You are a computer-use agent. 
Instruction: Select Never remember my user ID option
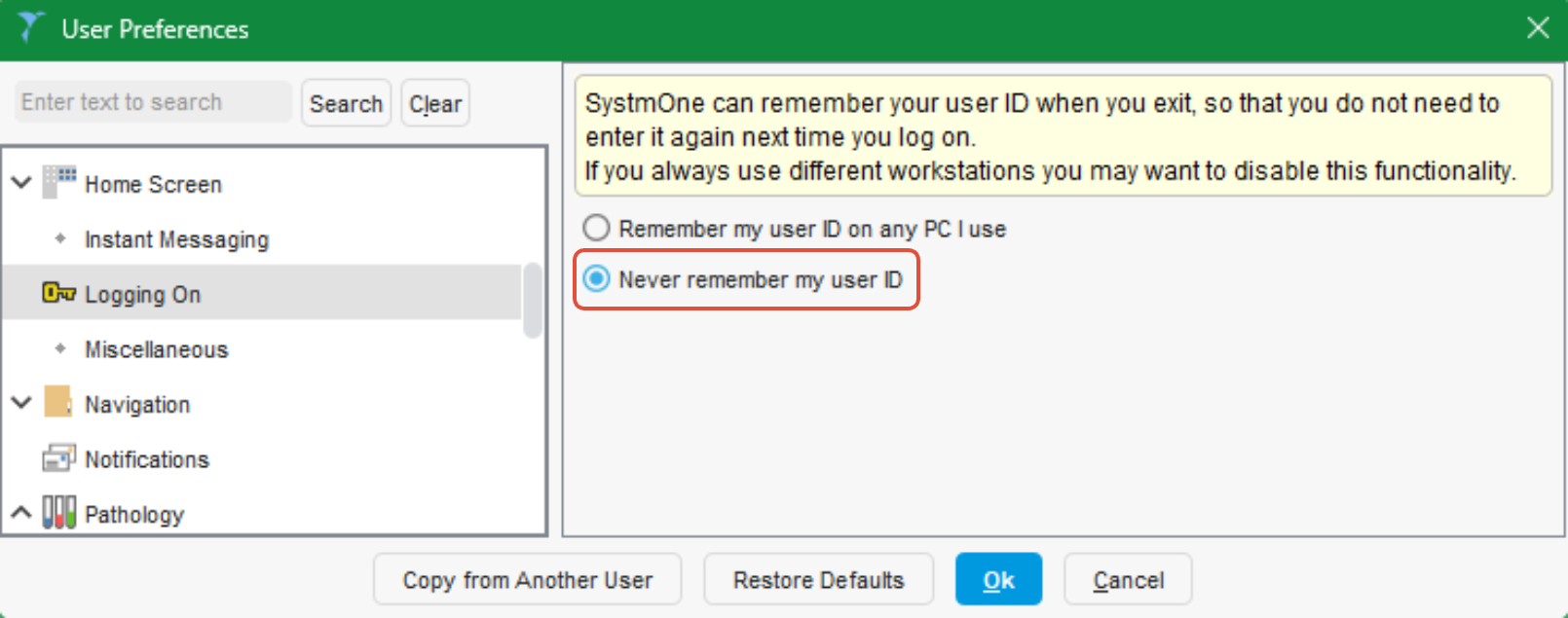tap(596, 279)
